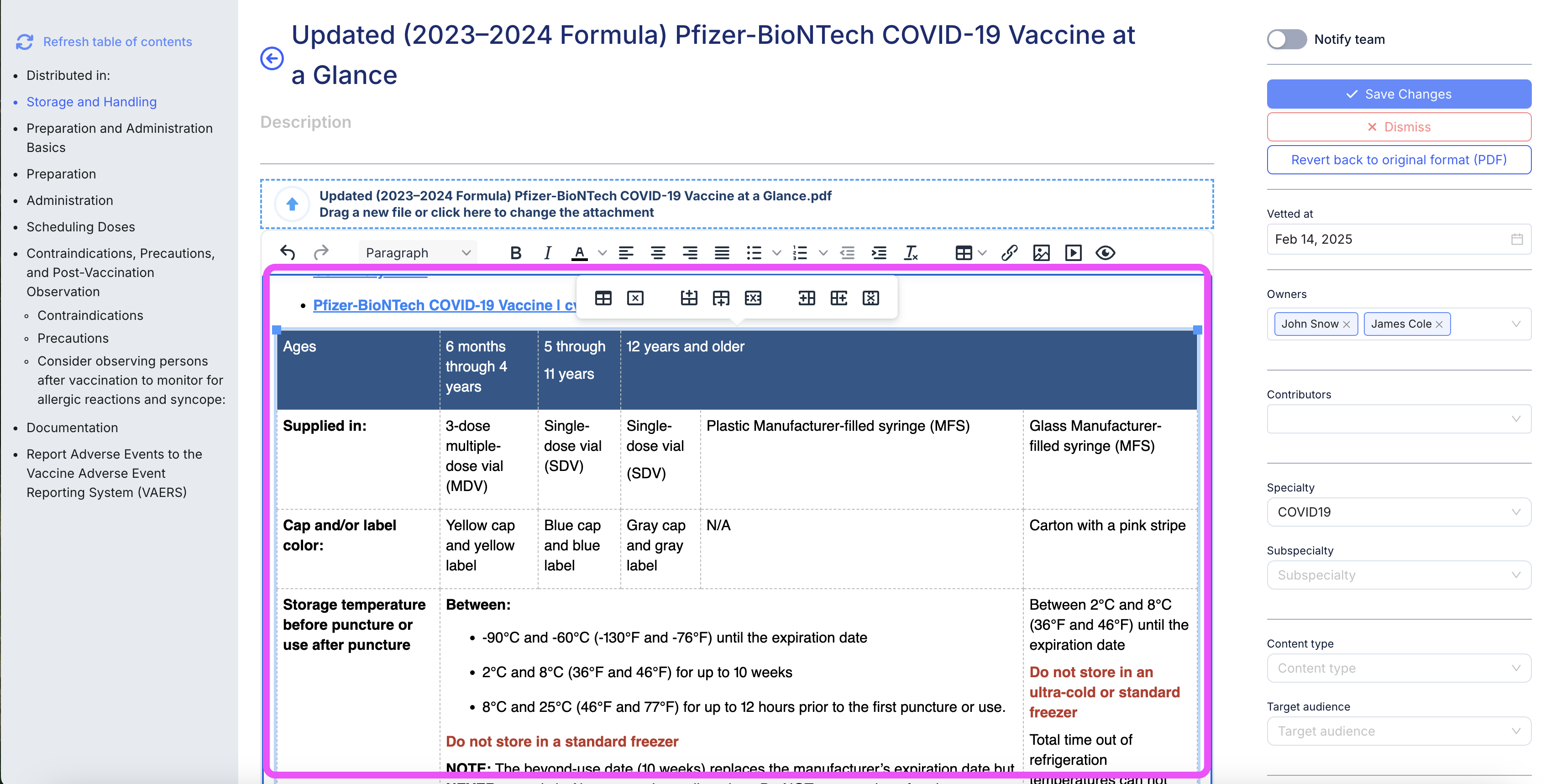Open the COVID19 Specialty dropdown
The width and height of the screenshot is (1551, 784).
coord(1399,512)
